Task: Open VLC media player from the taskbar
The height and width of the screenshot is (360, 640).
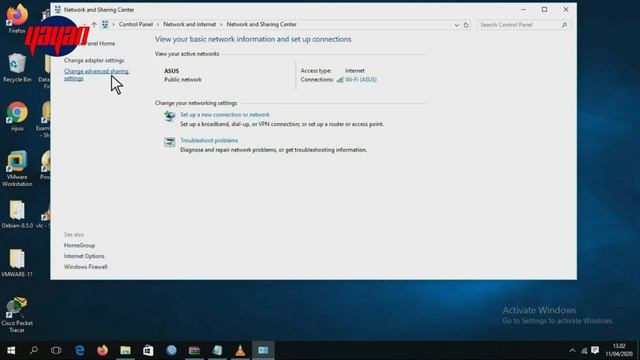Action: pos(240,350)
